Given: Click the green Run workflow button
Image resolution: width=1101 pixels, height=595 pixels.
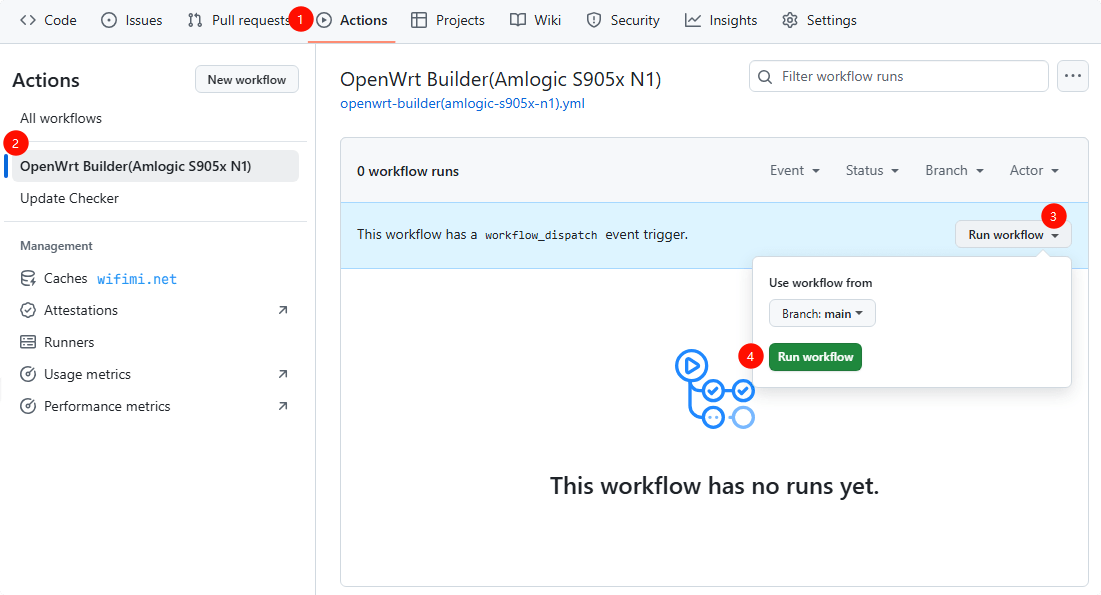Looking at the screenshot, I should tap(815, 357).
